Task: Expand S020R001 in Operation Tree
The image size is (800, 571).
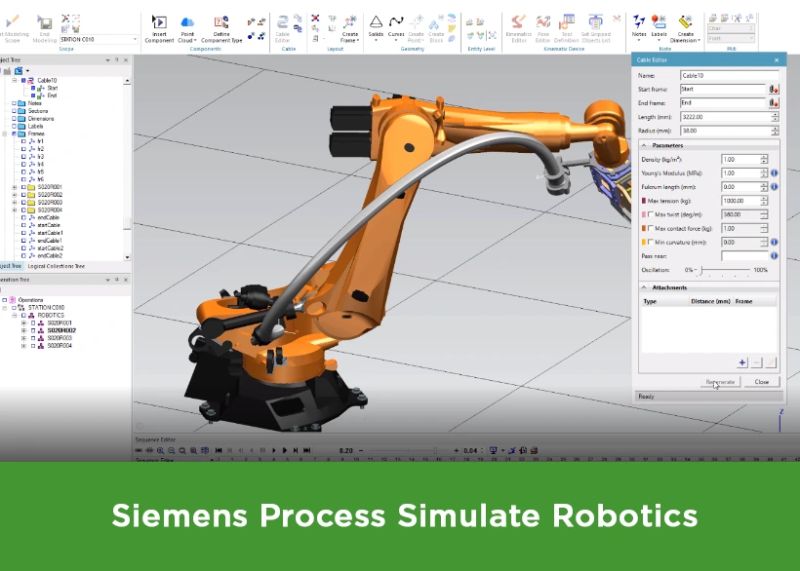Action: point(23,323)
